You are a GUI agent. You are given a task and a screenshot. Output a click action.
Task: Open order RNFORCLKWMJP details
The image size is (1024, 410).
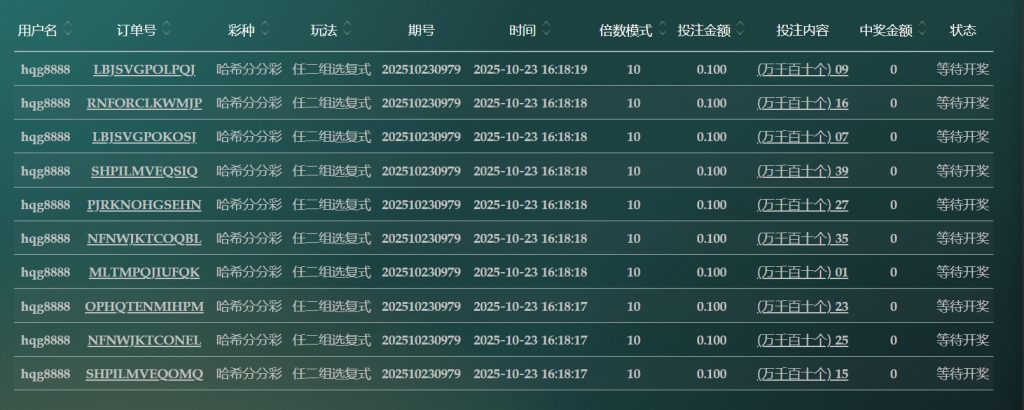pos(144,103)
